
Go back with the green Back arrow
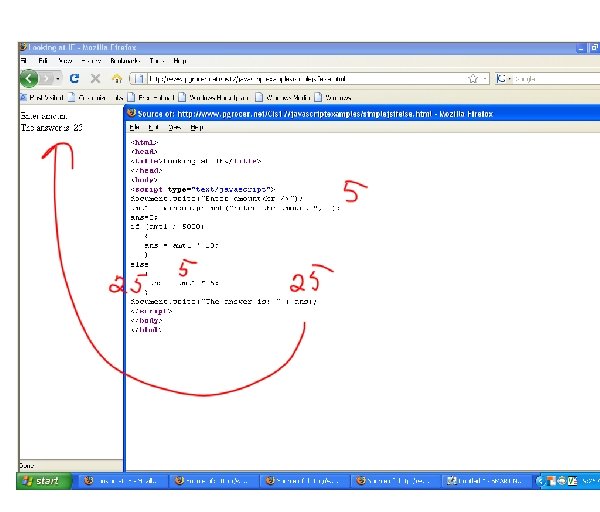point(29,79)
